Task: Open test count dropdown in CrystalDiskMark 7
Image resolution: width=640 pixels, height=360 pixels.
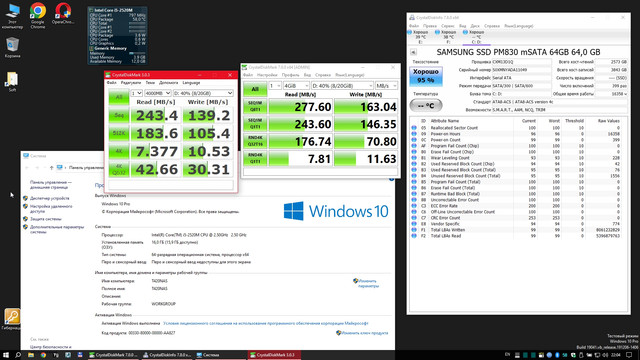Action: click(x=275, y=86)
